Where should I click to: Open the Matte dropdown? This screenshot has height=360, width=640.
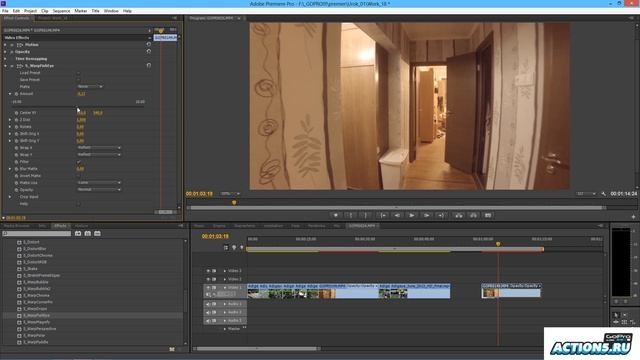90,87
